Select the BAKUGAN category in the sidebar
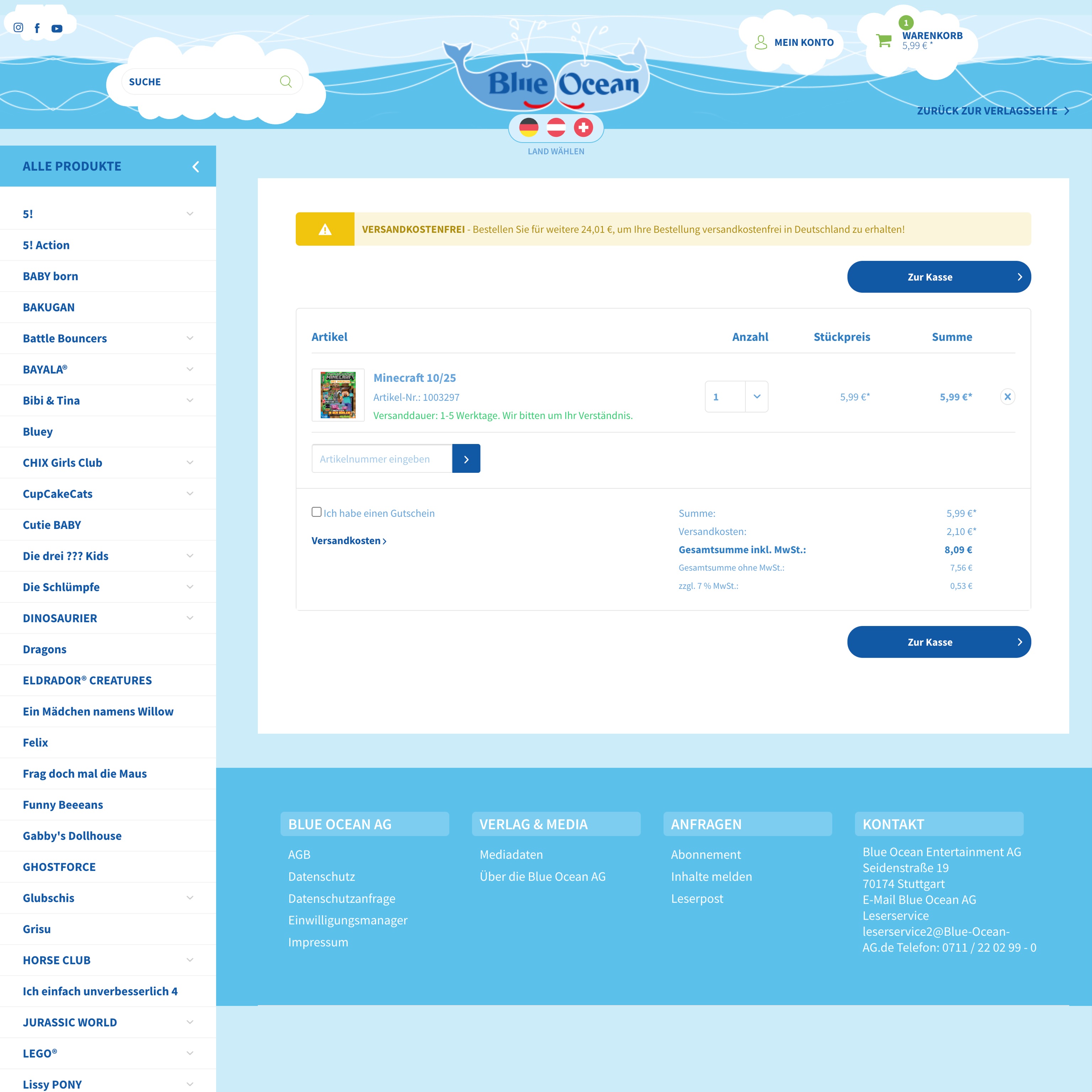This screenshot has height=1092, width=1092. point(49,307)
